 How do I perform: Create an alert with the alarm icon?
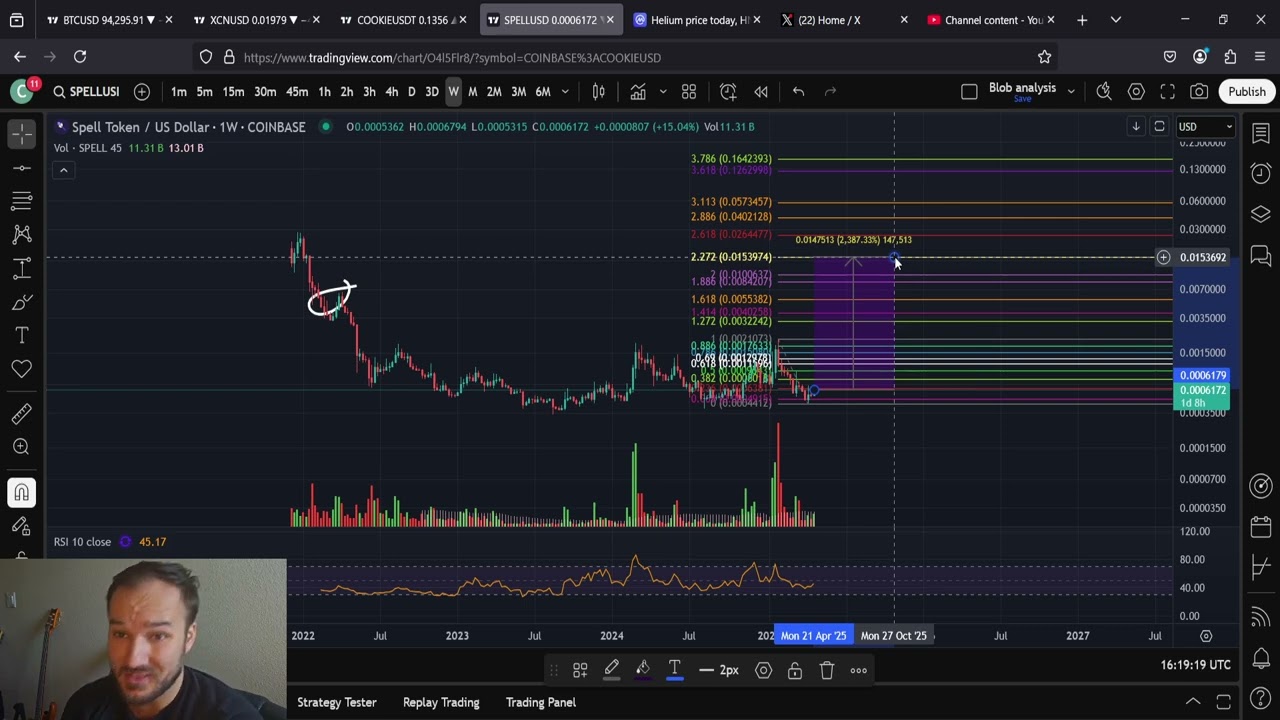tap(728, 92)
